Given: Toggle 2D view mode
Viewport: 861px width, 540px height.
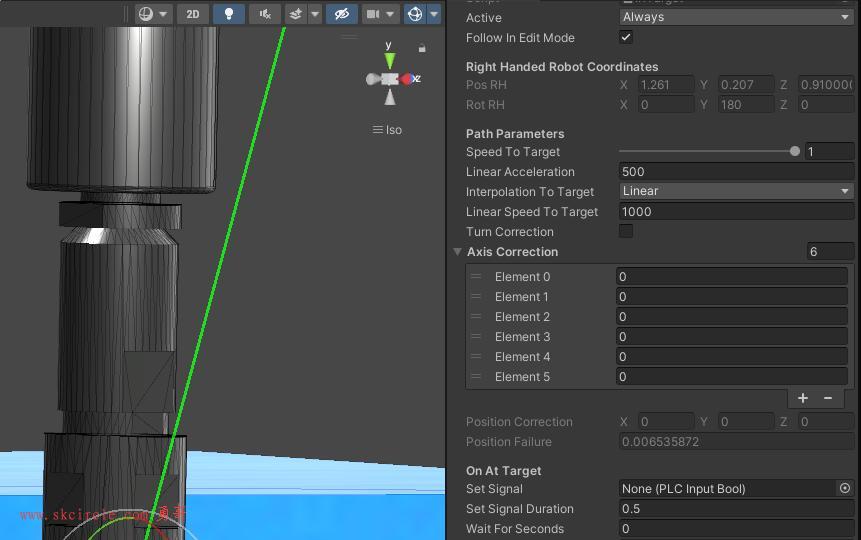Looking at the screenshot, I should coord(193,14).
